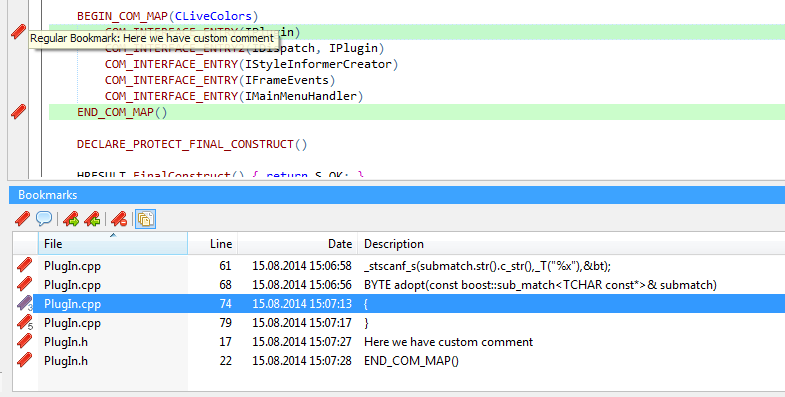Click the '{' description on line 74 row
The height and width of the screenshot is (397, 785).
pyautogui.click(x=366, y=304)
